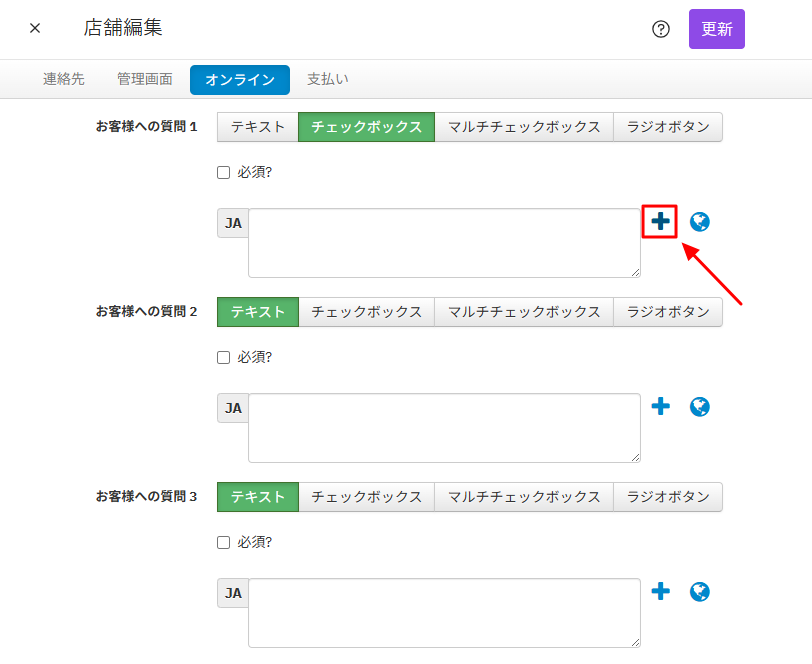Close the 店舗編集 screen with X
The image size is (812, 664).
point(35,28)
